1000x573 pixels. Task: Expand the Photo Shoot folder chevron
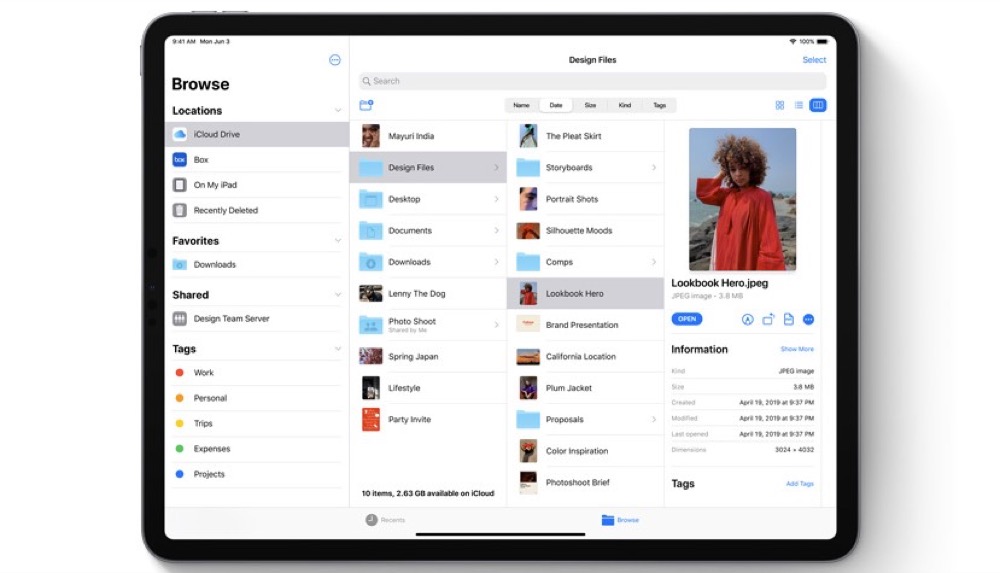point(496,325)
